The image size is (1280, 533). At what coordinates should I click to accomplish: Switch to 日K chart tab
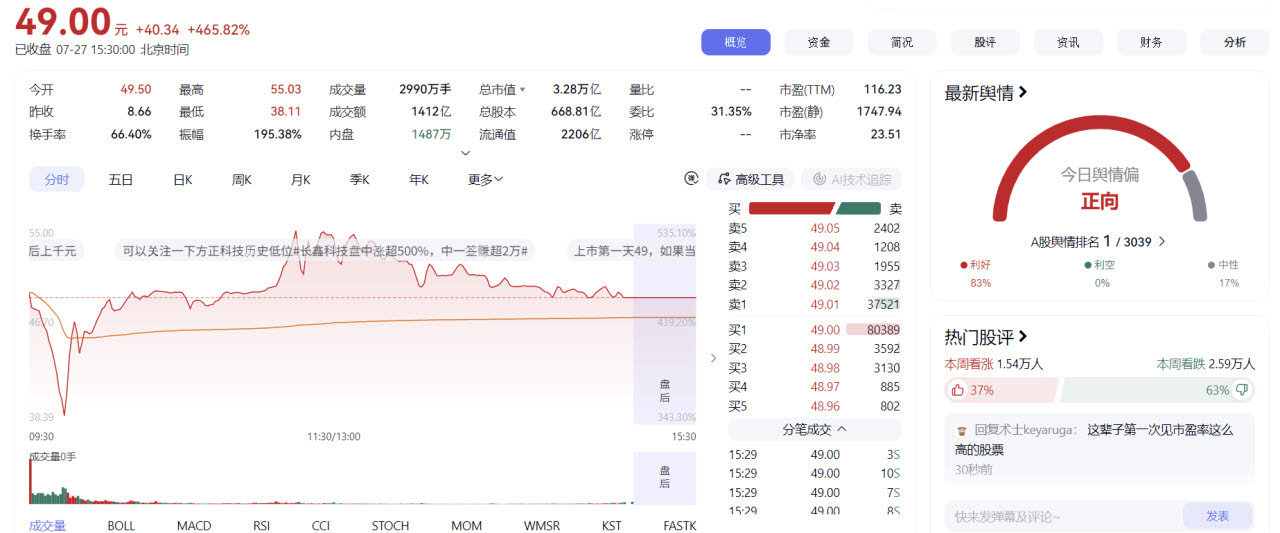[x=182, y=179]
